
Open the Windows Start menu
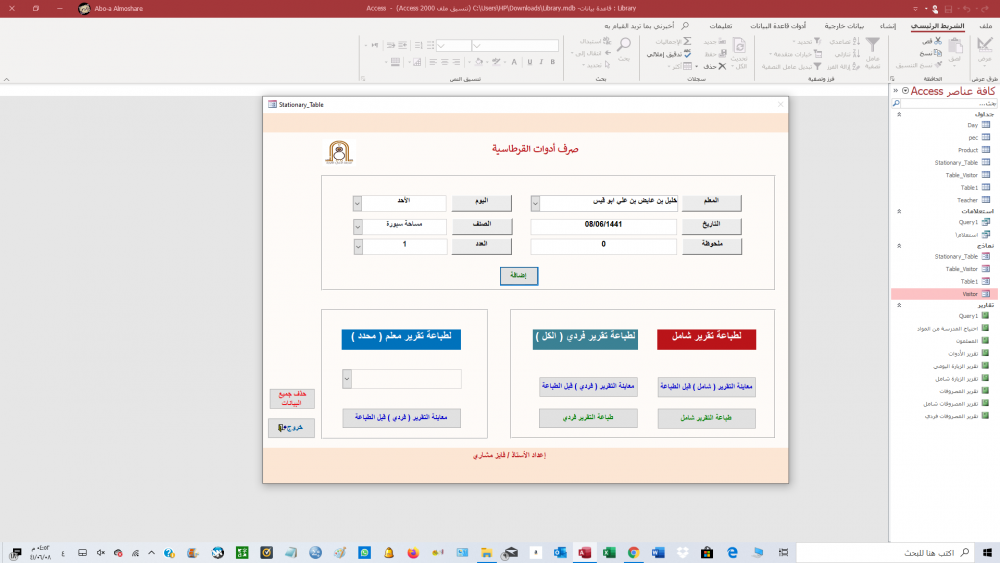click(987, 553)
